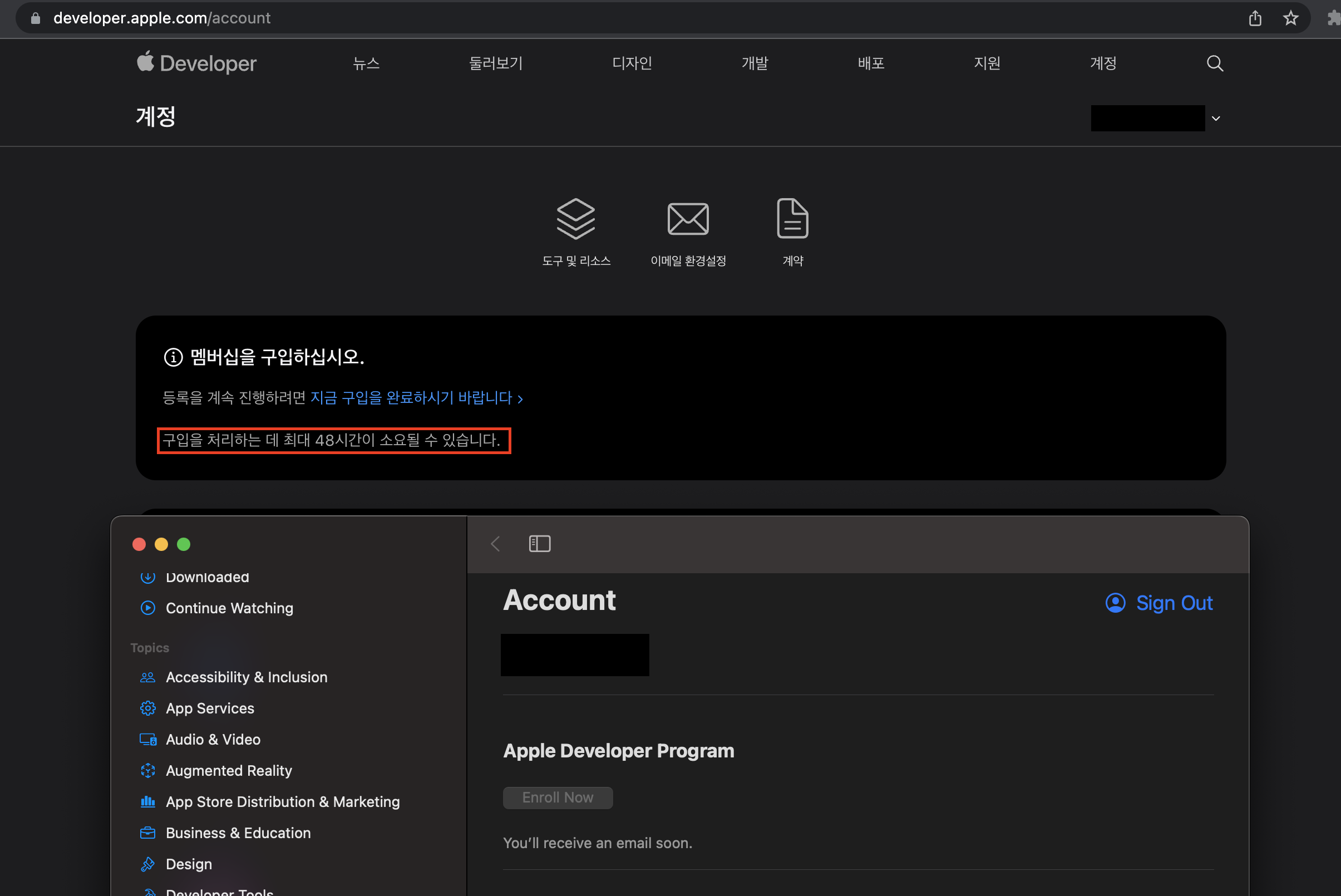This screenshot has width=1341, height=896.
Task: Open the 도구 및 리소스 layers icon
Action: (575, 218)
